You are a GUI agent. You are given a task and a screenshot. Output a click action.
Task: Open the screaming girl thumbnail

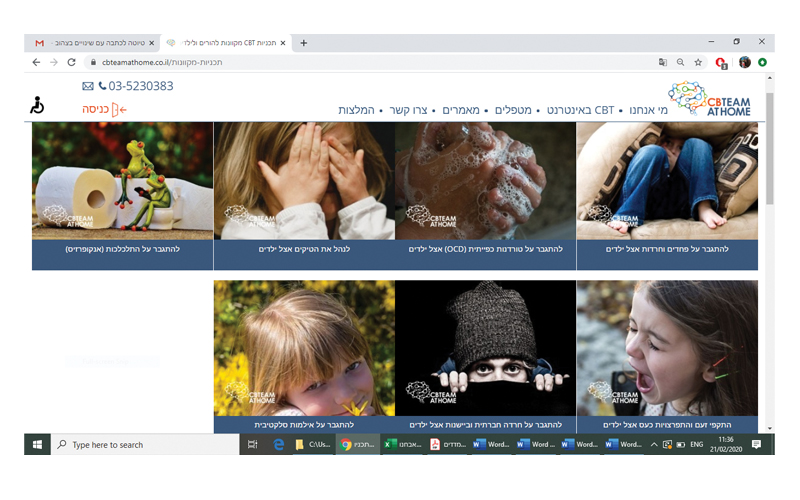click(x=667, y=348)
